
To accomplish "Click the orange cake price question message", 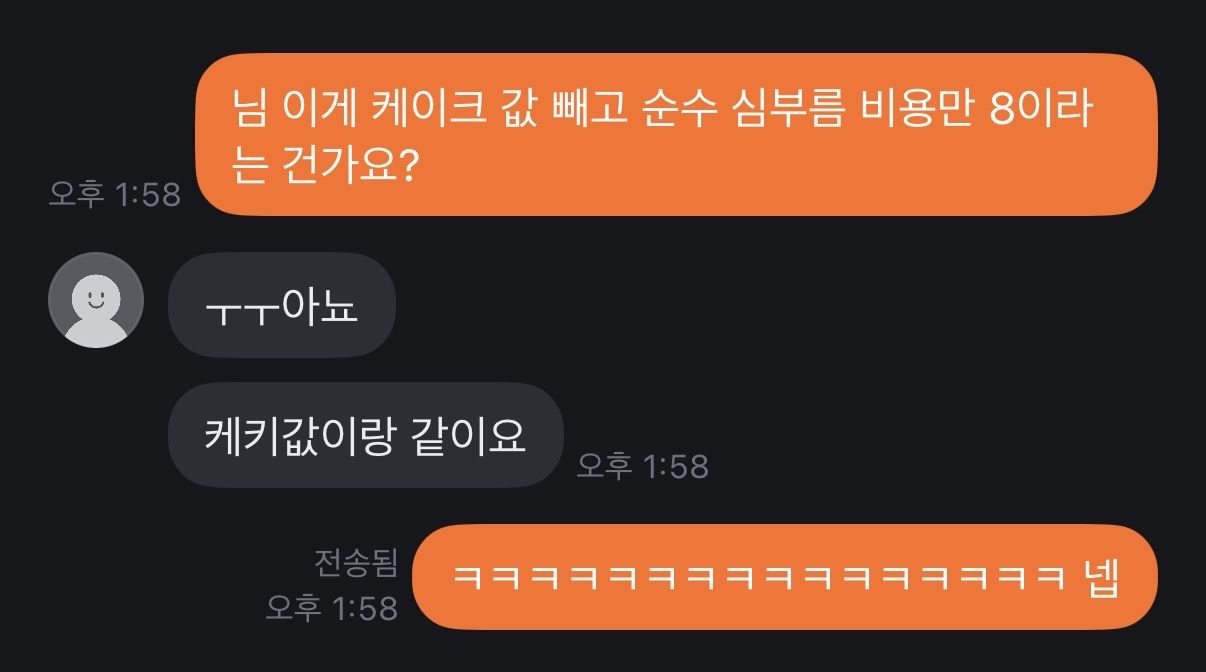I will tap(676, 134).
